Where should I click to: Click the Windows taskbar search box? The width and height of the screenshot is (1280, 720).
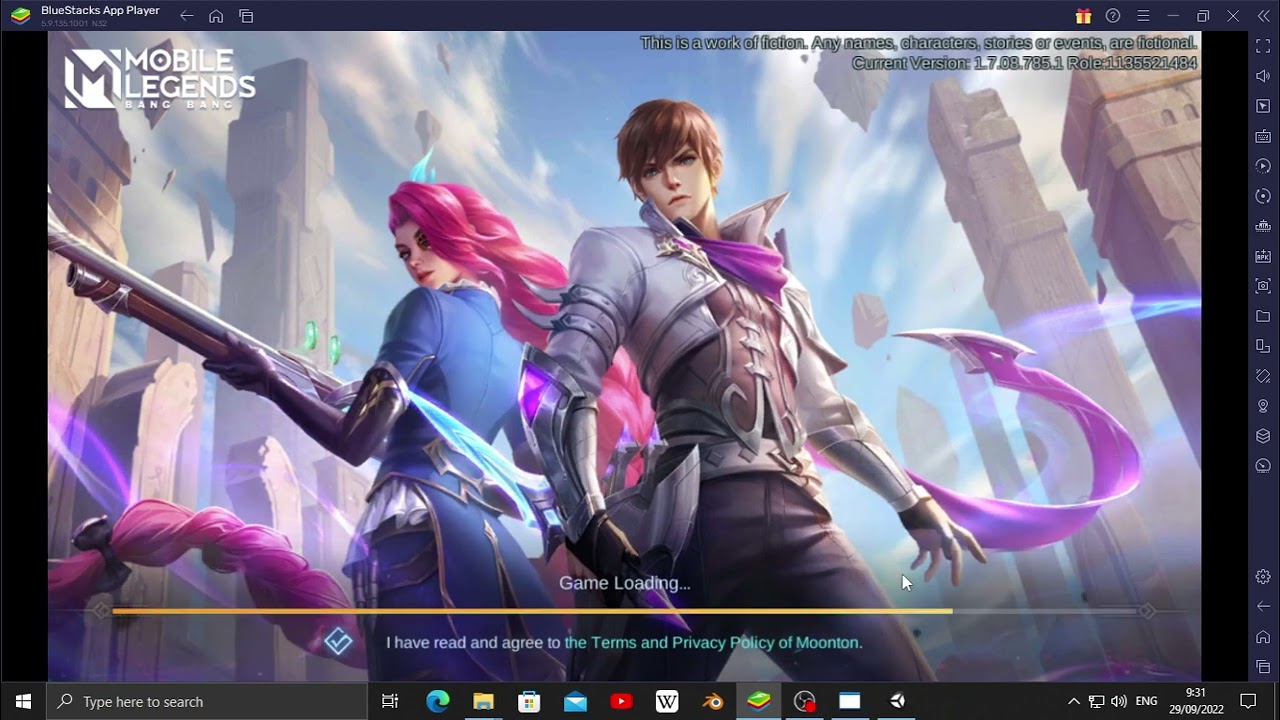click(x=208, y=701)
